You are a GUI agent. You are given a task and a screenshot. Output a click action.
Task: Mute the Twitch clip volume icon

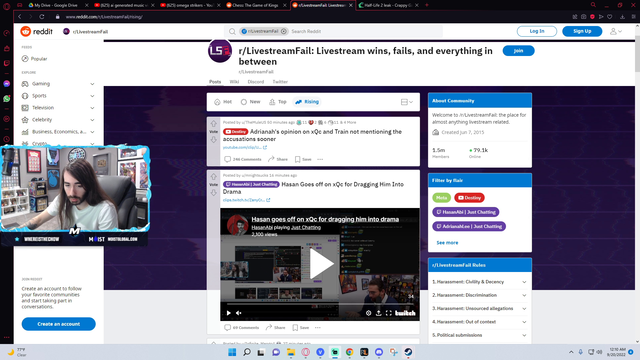click(239, 313)
